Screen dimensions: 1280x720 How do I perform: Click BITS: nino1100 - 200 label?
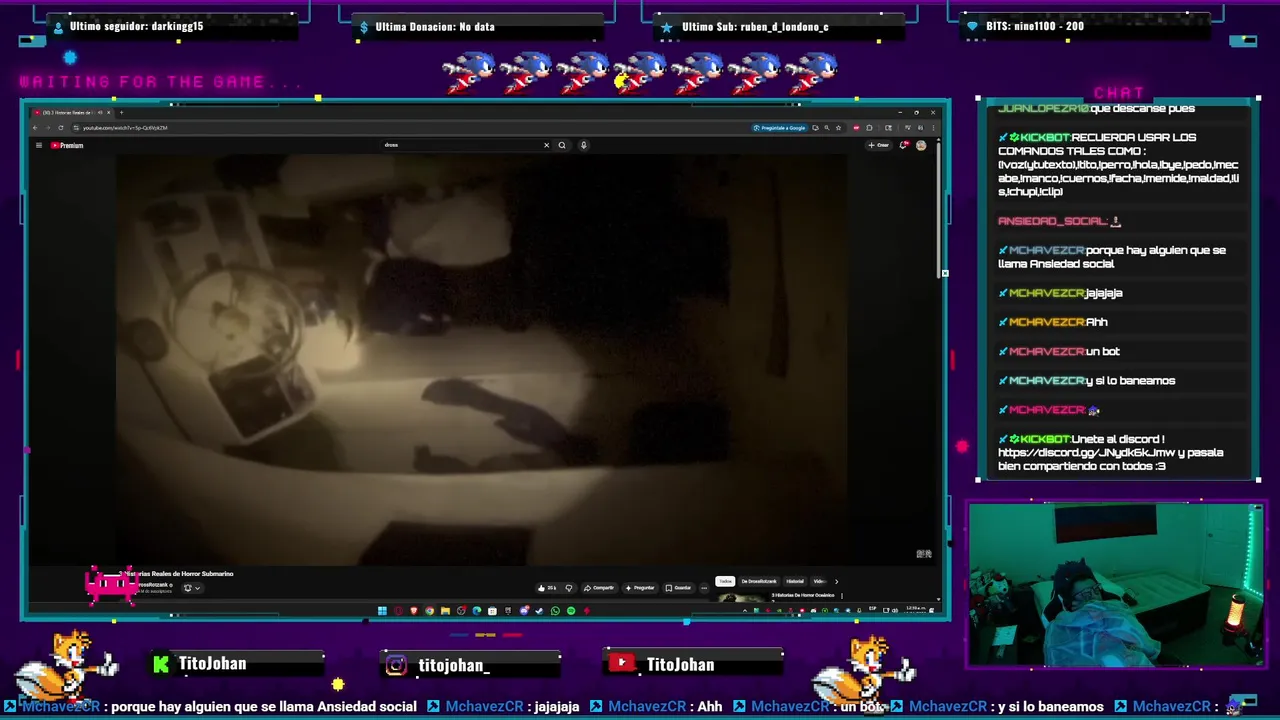pyautogui.click(x=1035, y=26)
